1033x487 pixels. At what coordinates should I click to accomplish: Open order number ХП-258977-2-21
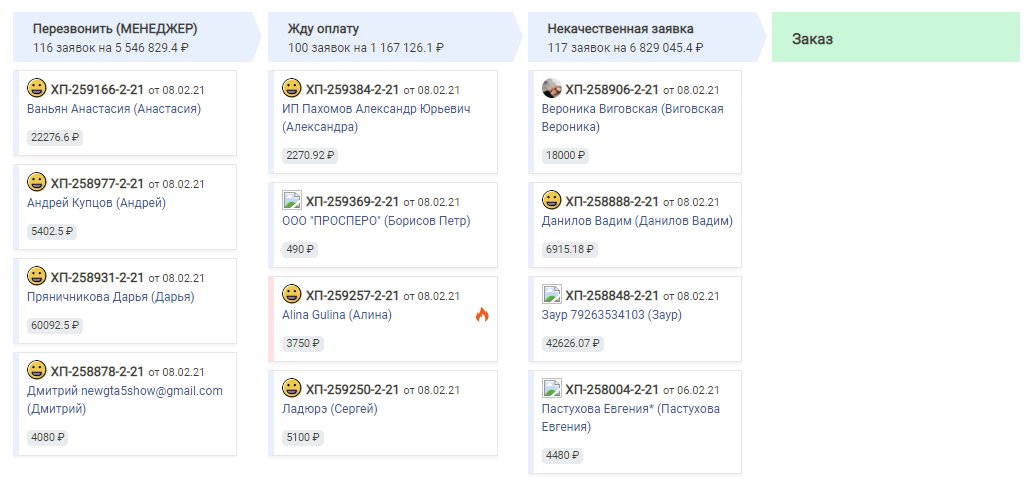97,184
